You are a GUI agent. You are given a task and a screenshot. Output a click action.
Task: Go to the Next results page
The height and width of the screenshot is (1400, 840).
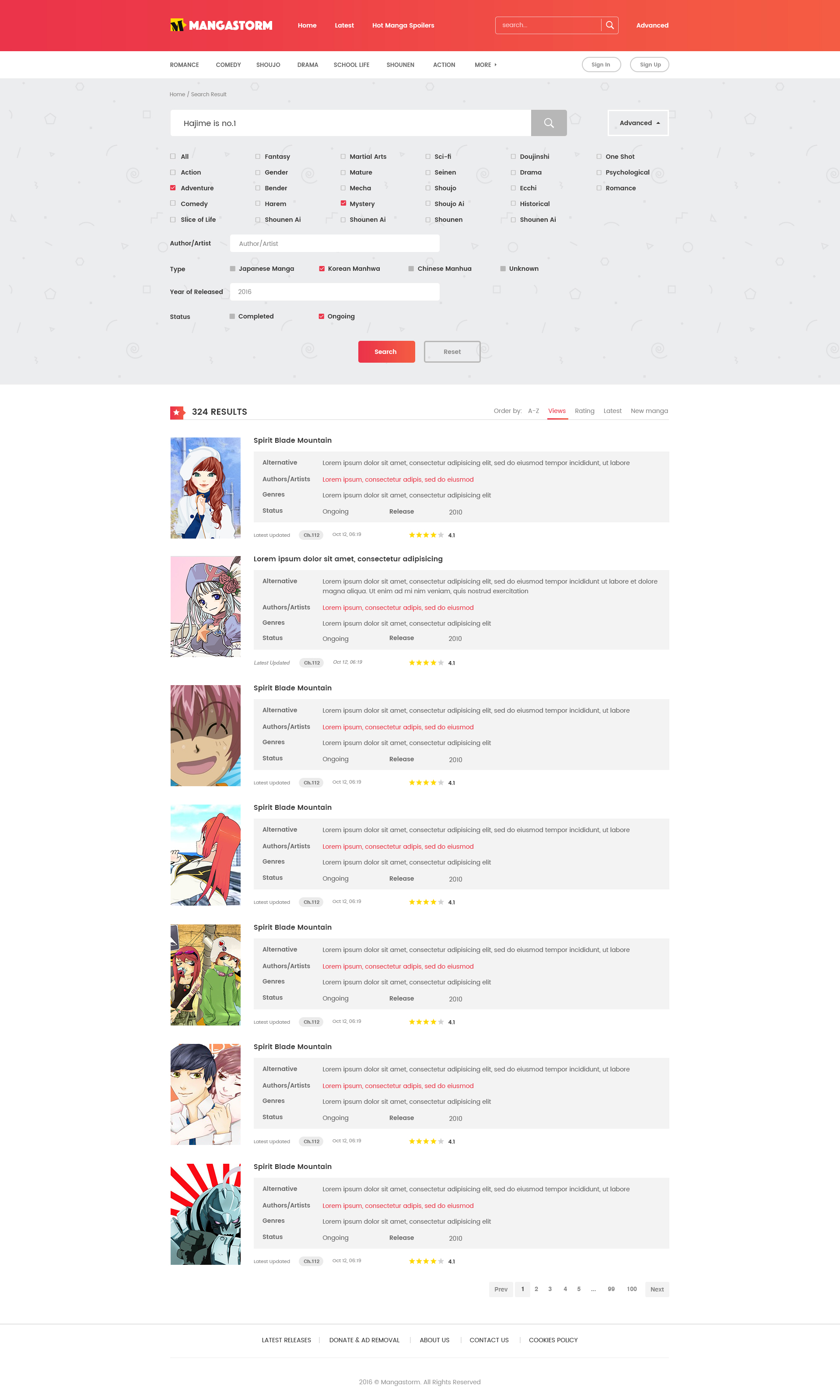(657, 1289)
